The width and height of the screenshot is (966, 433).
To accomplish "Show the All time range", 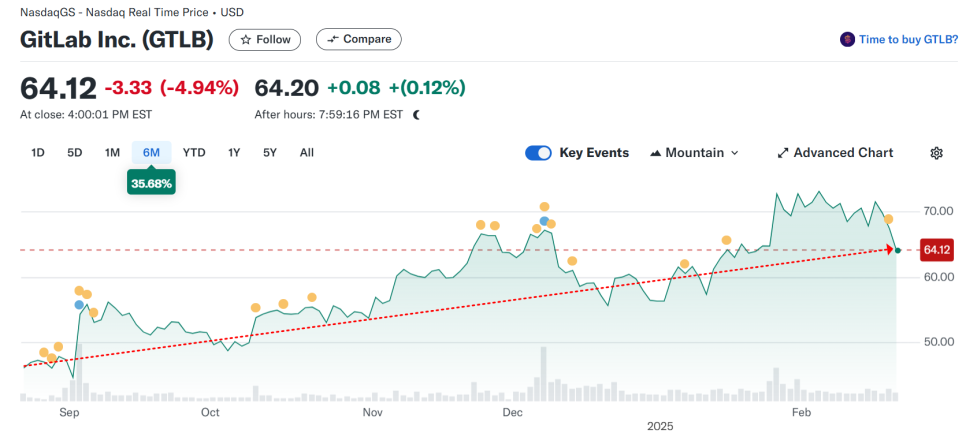I will (x=307, y=153).
